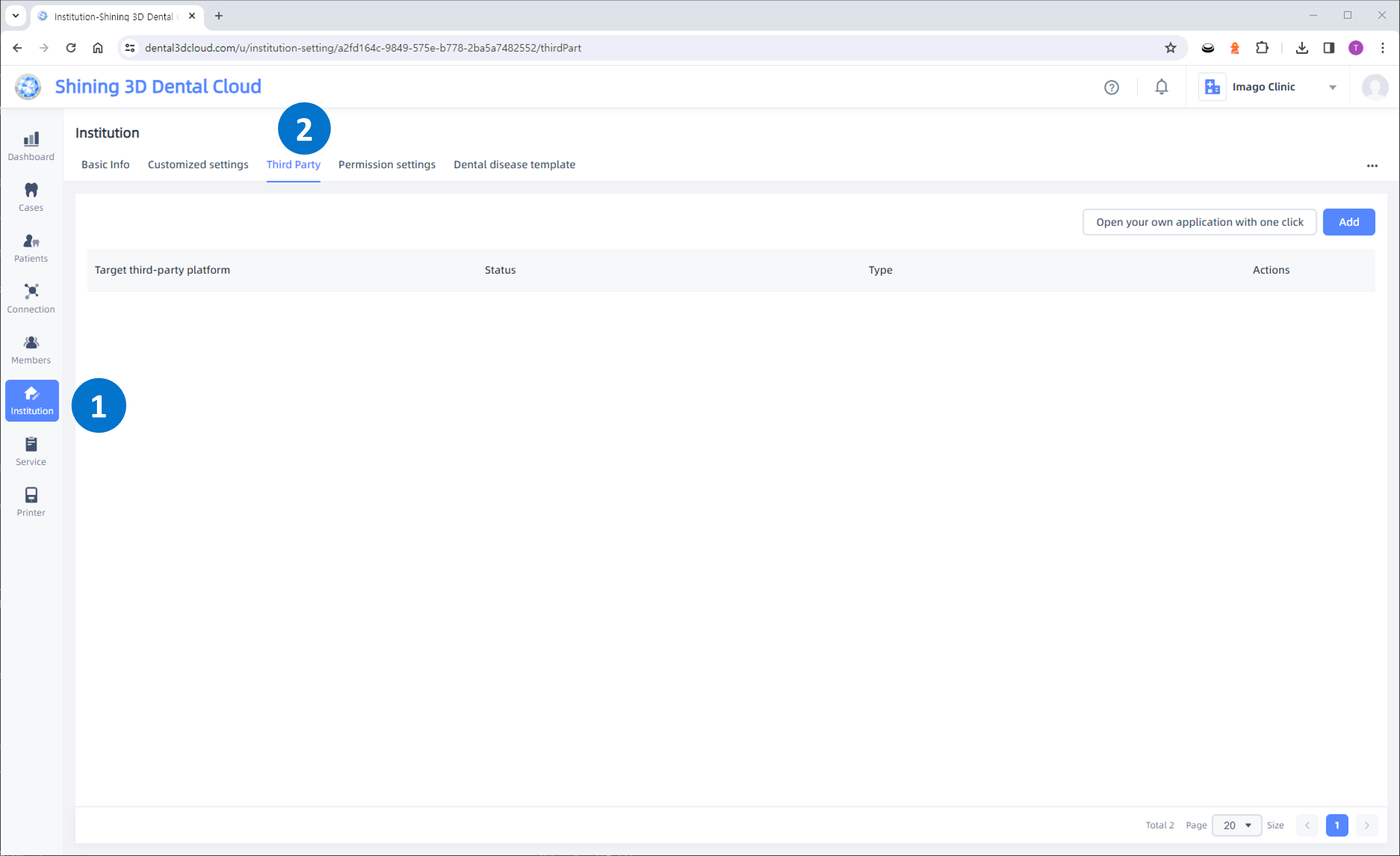Open the Service sidebar icon
Viewport: 1400px width, 856px height.
[31, 452]
